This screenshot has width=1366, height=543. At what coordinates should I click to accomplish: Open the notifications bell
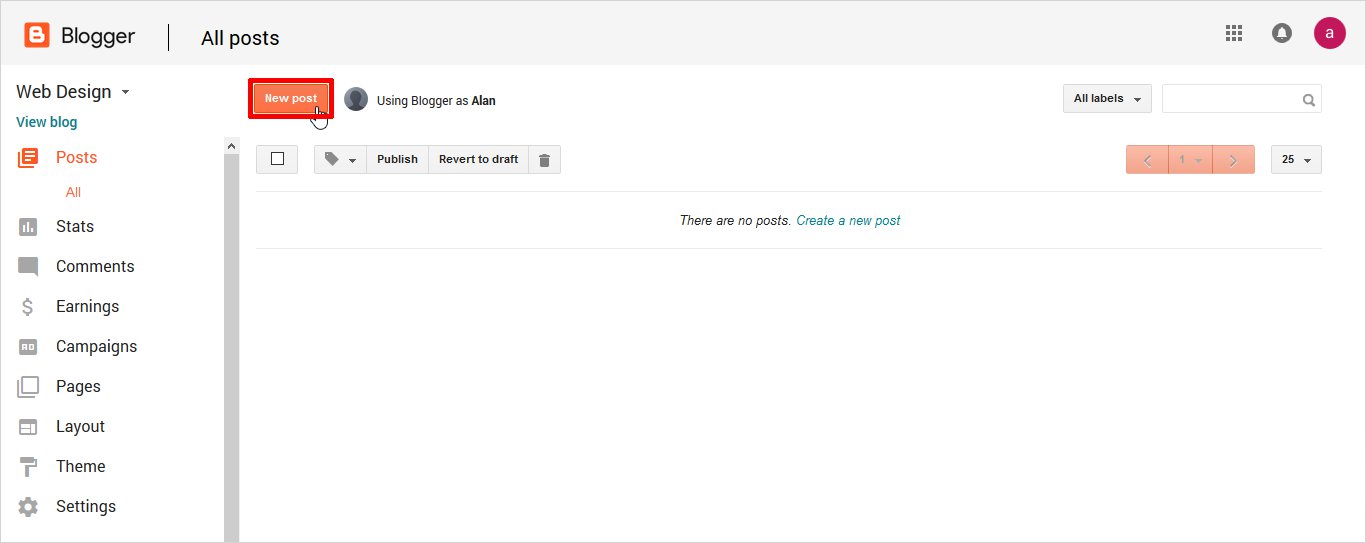tap(1281, 33)
